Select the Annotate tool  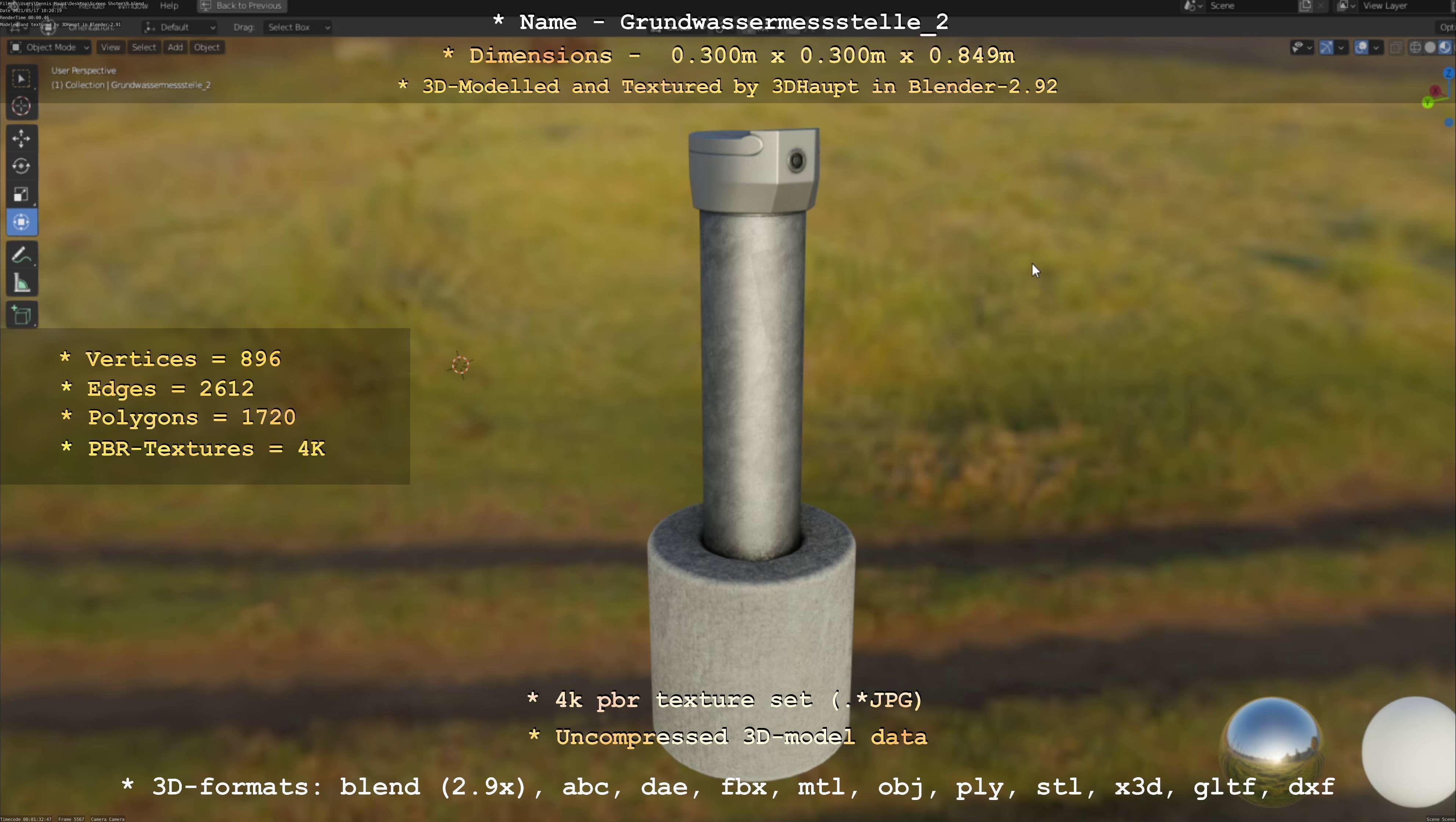coord(21,256)
